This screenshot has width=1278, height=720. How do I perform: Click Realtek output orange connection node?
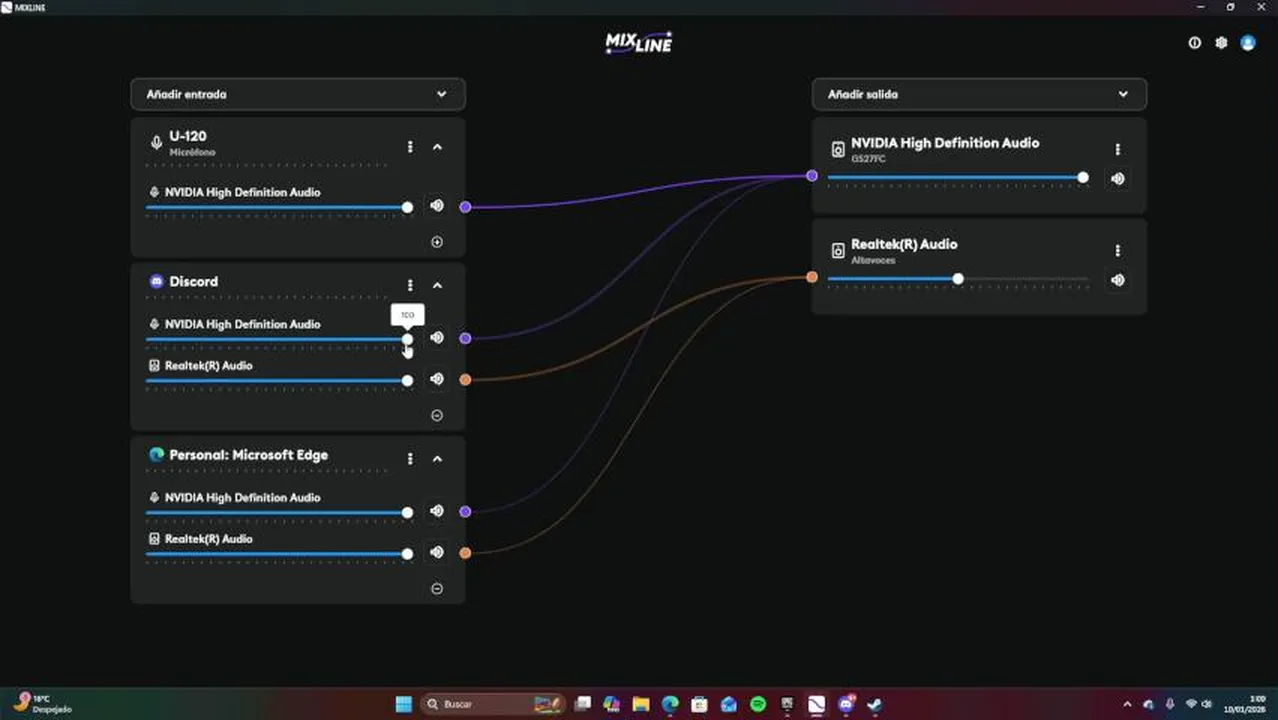click(x=812, y=277)
